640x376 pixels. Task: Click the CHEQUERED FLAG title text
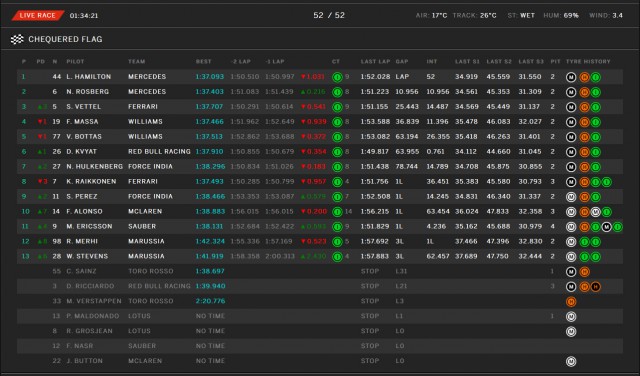click(65, 40)
